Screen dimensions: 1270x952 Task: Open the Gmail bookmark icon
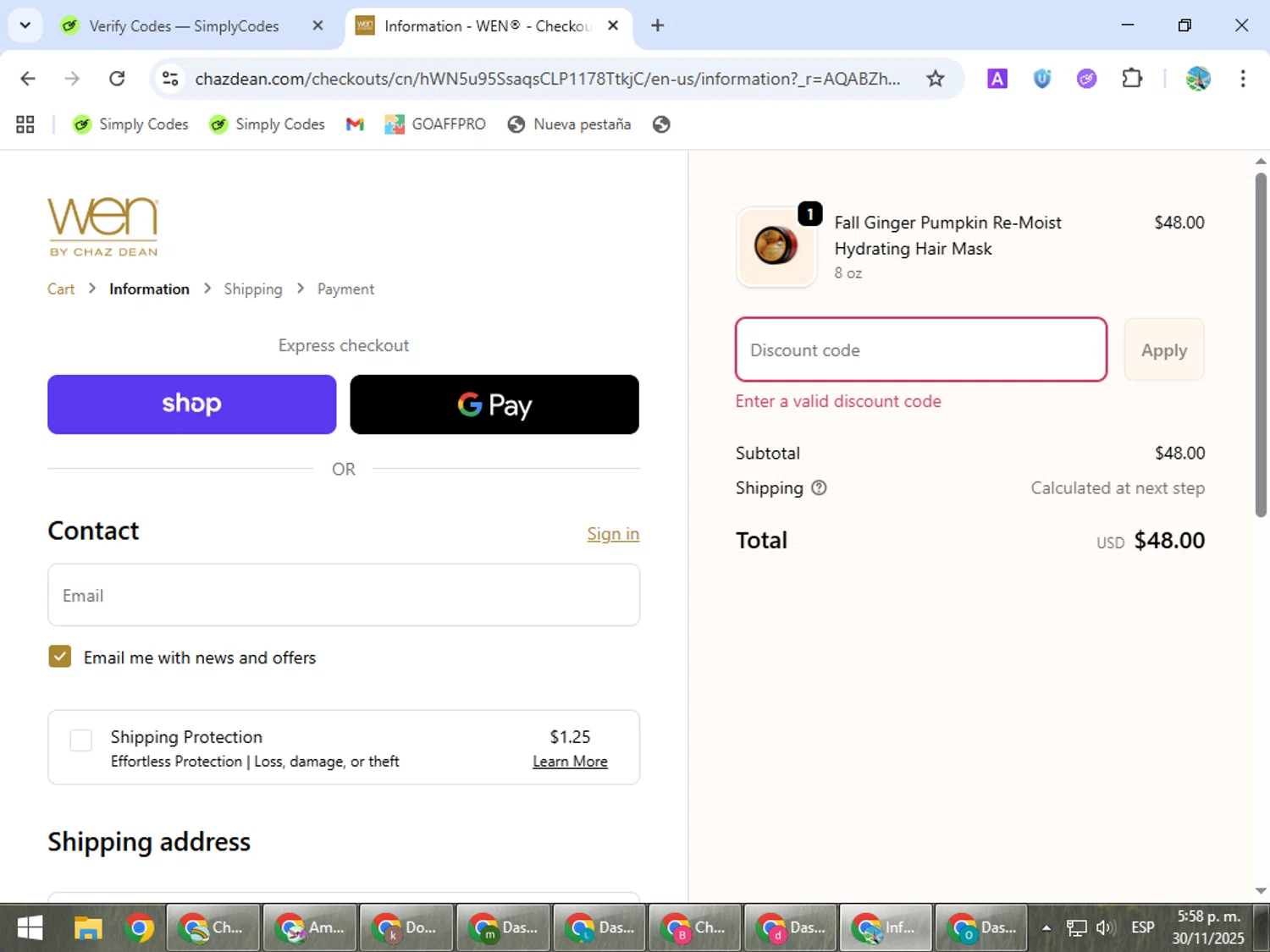pyautogui.click(x=355, y=124)
